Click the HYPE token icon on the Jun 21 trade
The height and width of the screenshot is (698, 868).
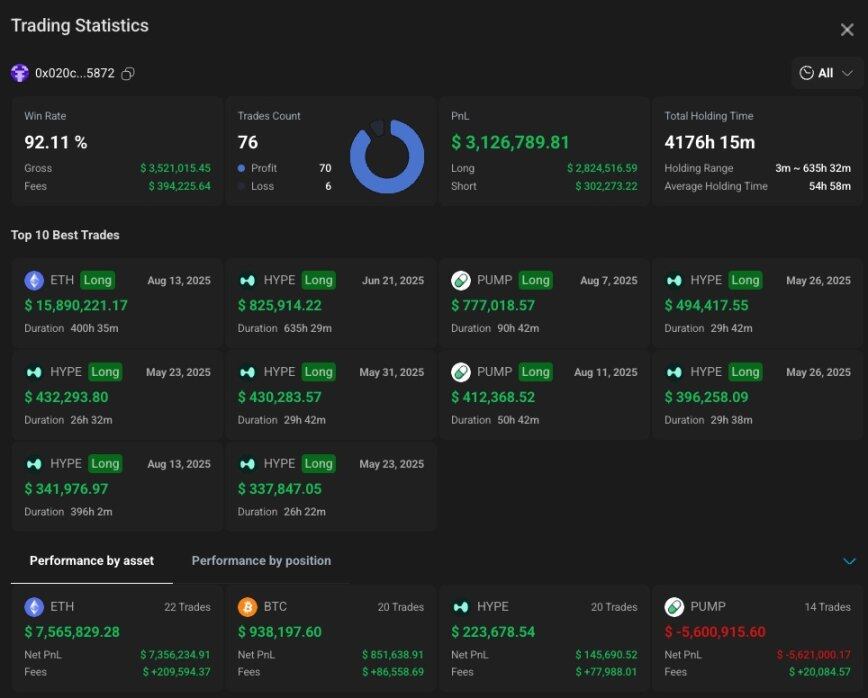[x=248, y=280]
